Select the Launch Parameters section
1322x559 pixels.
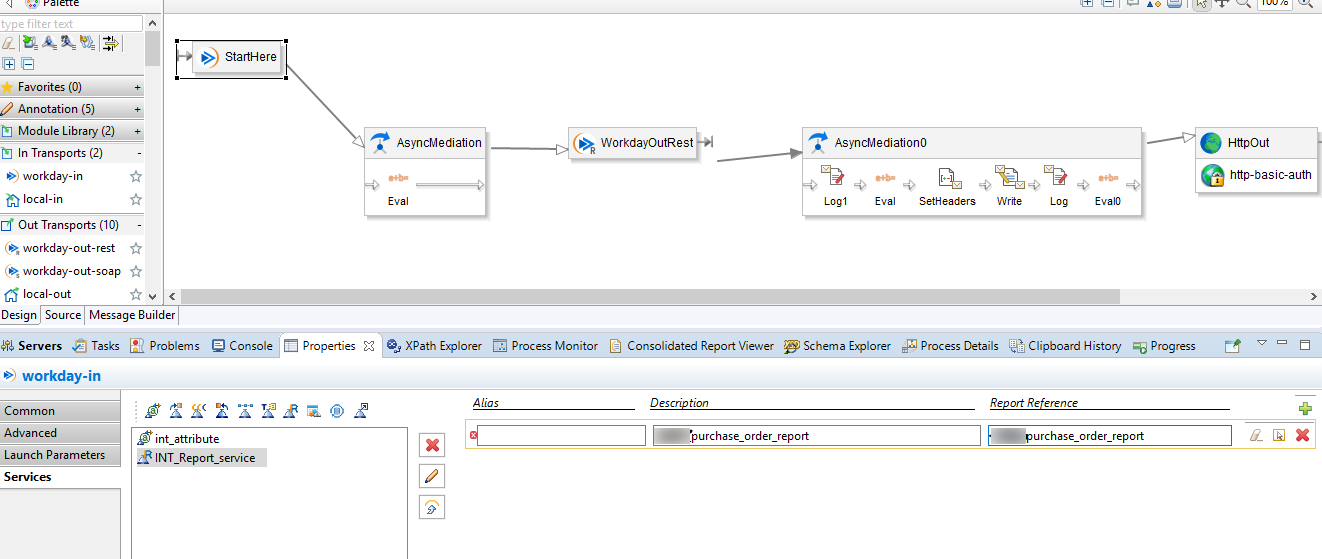click(x=60, y=455)
